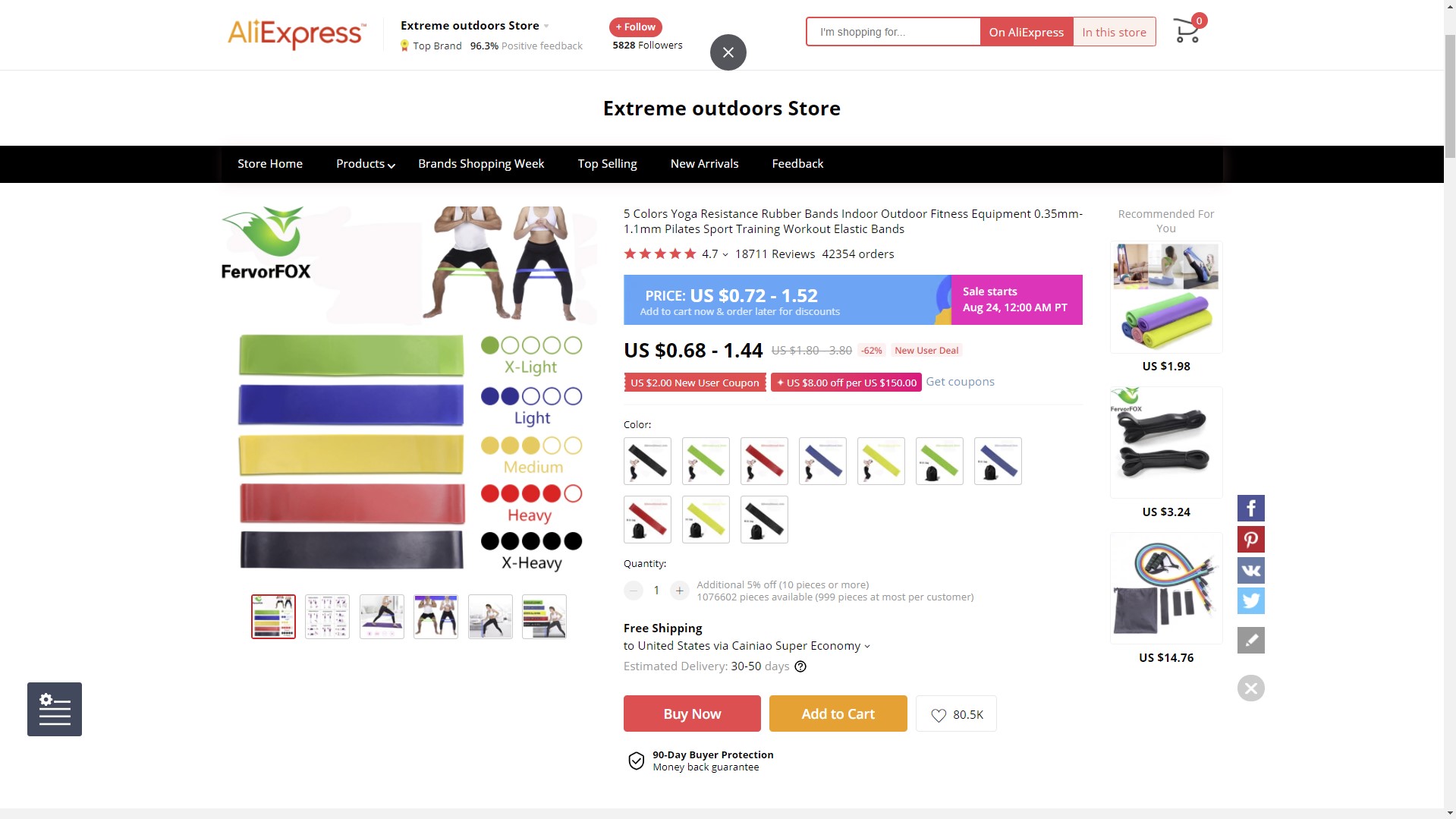Select the first black band color option
The width and height of the screenshot is (1456, 819).
coord(647,461)
